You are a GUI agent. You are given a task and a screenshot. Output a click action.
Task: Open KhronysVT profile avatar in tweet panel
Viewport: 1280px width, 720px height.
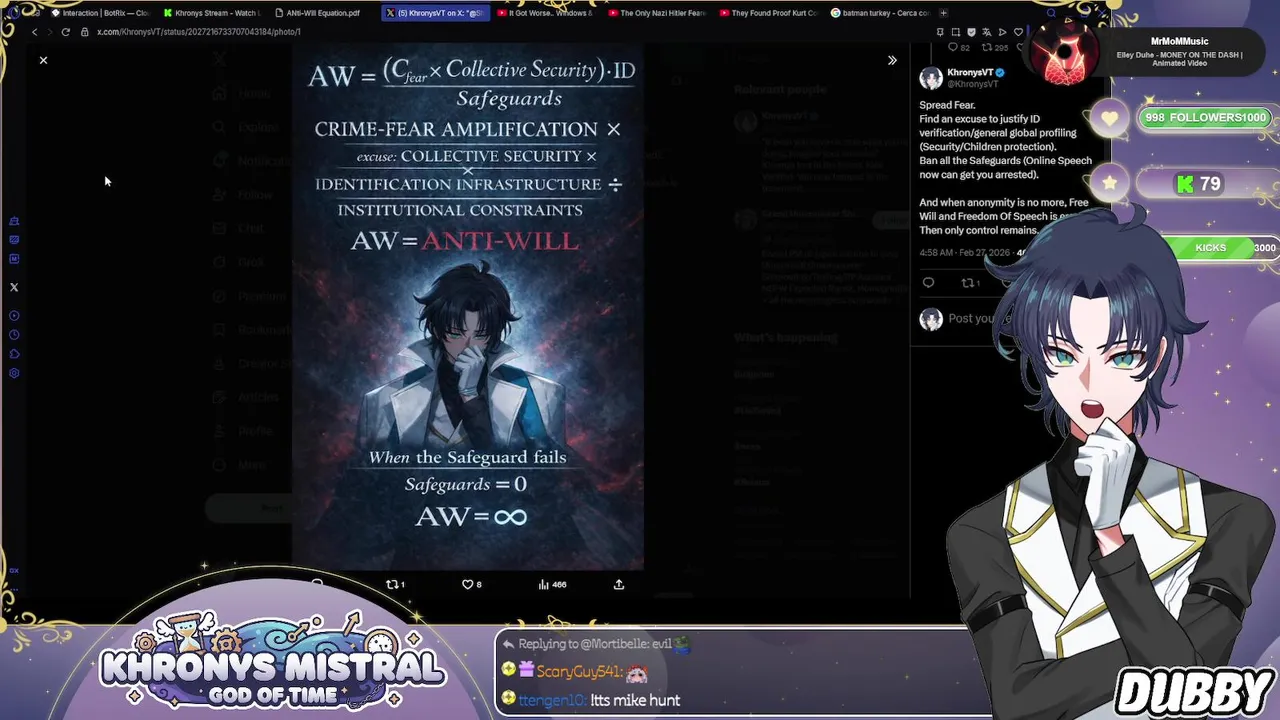click(931, 78)
